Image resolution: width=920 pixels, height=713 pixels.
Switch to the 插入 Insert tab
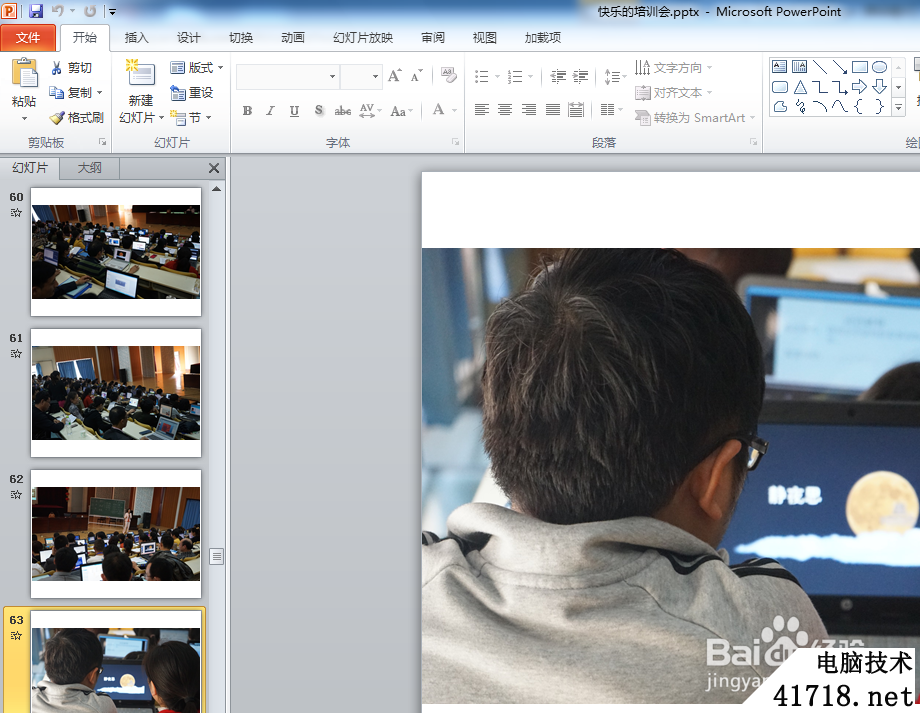click(x=137, y=38)
